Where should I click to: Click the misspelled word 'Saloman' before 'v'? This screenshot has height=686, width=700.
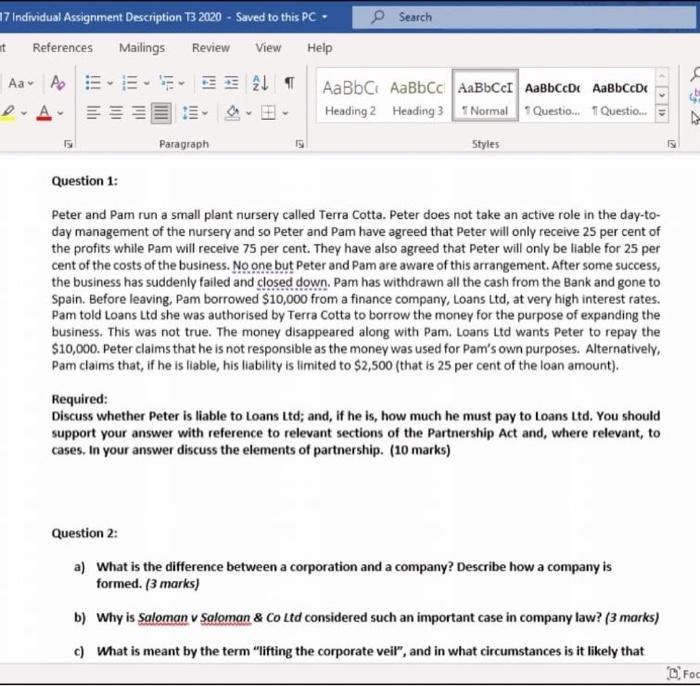tap(162, 618)
